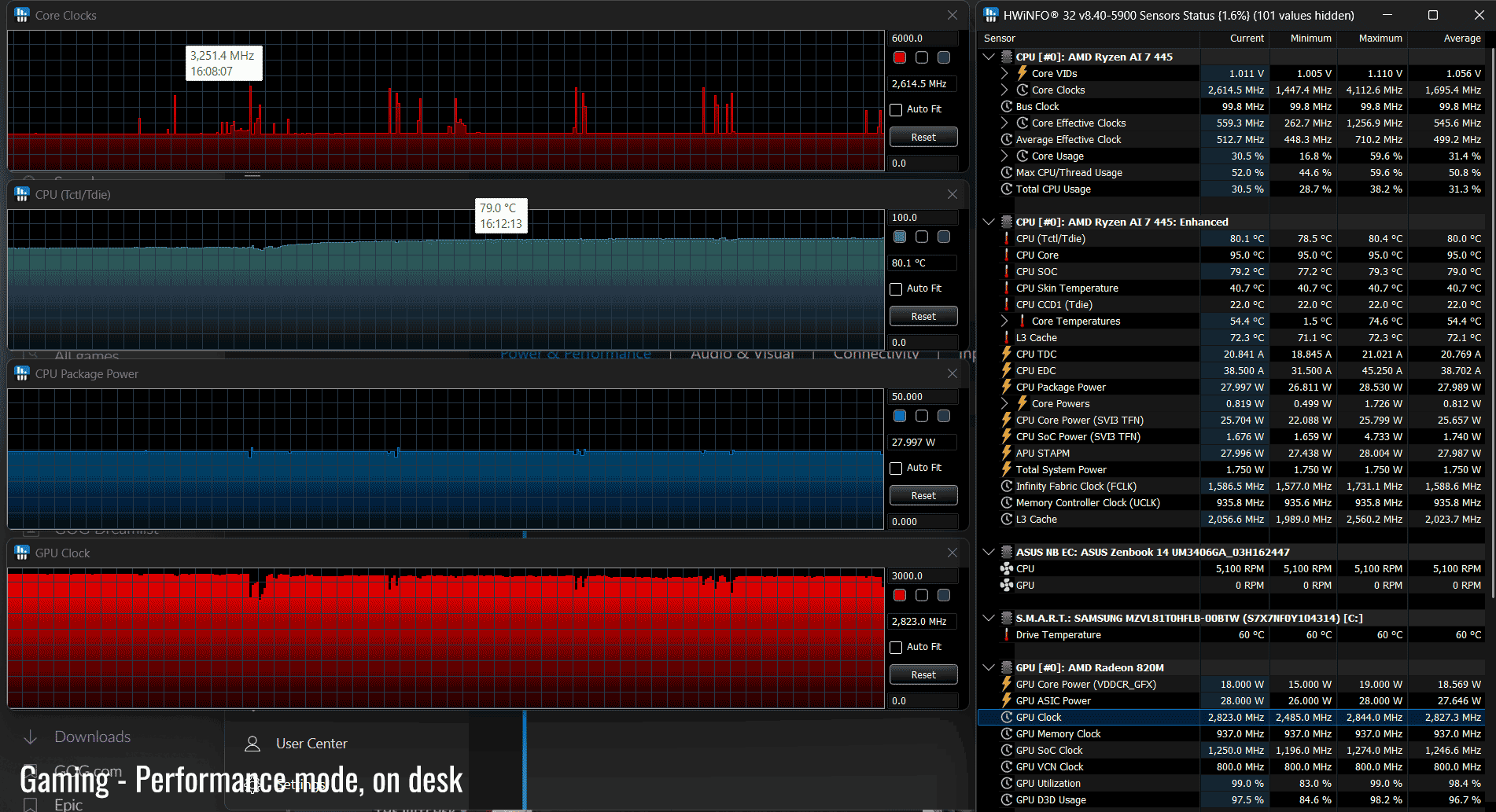Click the Downloads arrow icon in background window
This screenshot has width=1496, height=812.
(31, 737)
